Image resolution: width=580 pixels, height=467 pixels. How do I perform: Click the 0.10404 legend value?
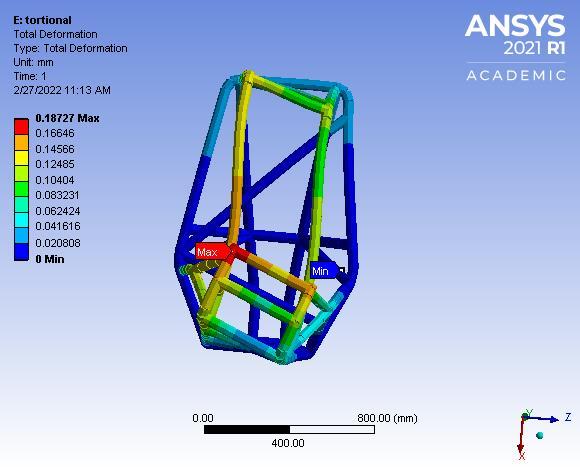point(55,180)
